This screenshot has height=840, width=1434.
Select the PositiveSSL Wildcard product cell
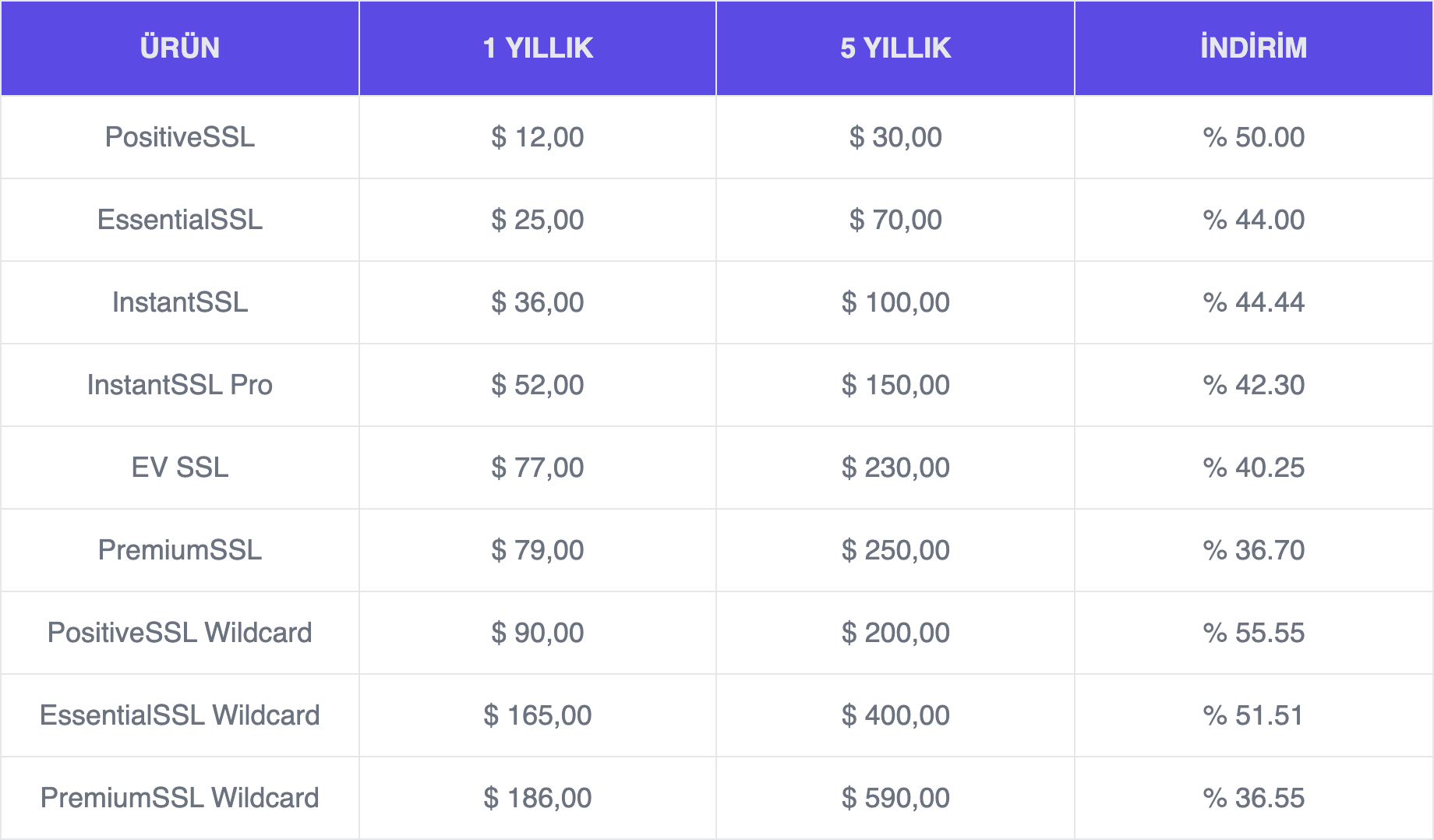(180, 633)
